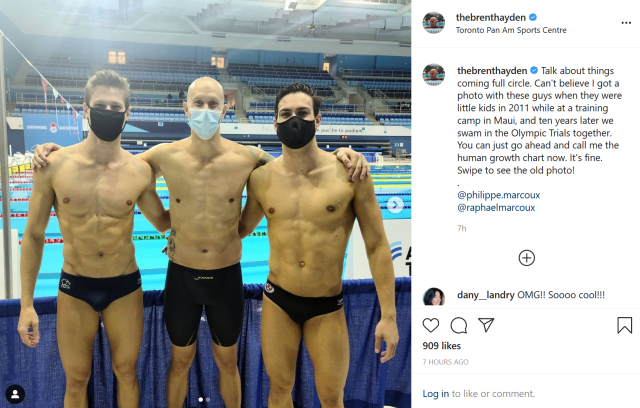Select second carousel dot indicator
The image size is (640, 408).
tap(208, 400)
